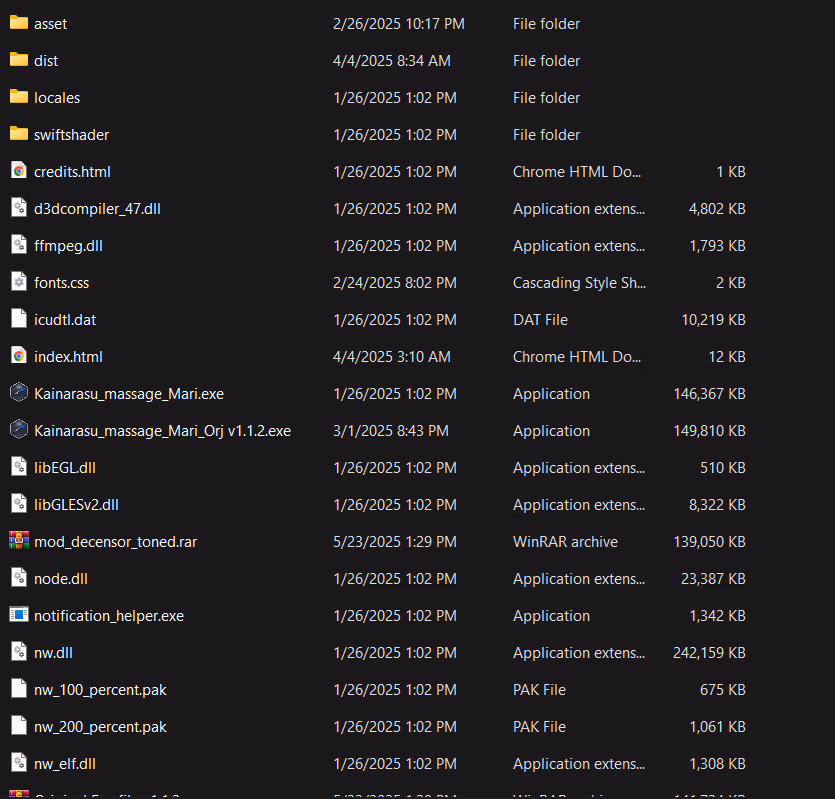This screenshot has width=835, height=799.
Task: Click the date "5/23/2025 1:29 PM"
Action: pyautogui.click(x=395, y=542)
